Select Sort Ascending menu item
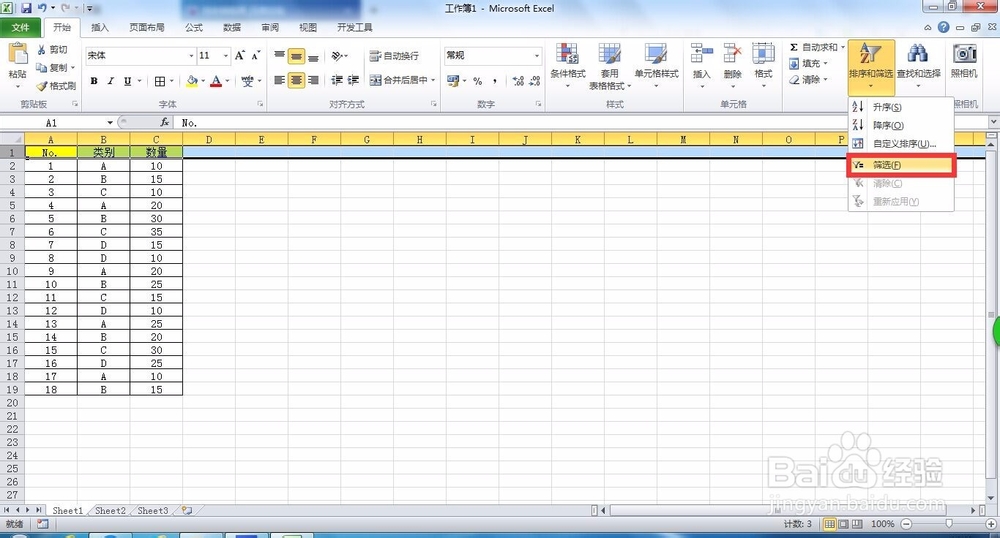 pyautogui.click(x=900, y=107)
